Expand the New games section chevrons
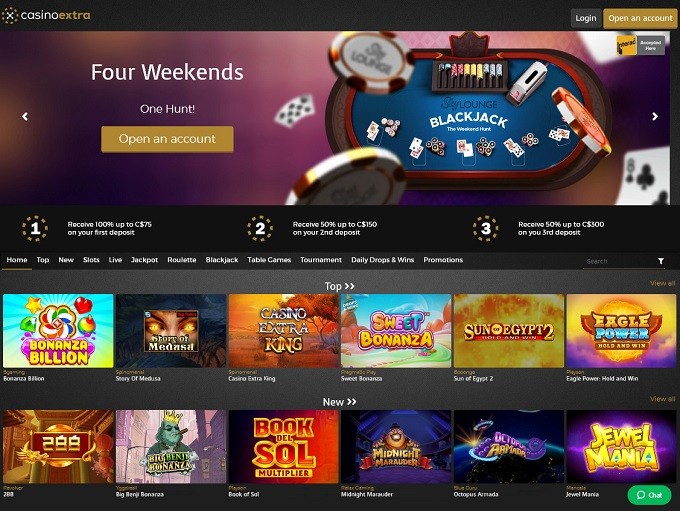This screenshot has height=511, width=680. pyautogui.click(x=351, y=402)
